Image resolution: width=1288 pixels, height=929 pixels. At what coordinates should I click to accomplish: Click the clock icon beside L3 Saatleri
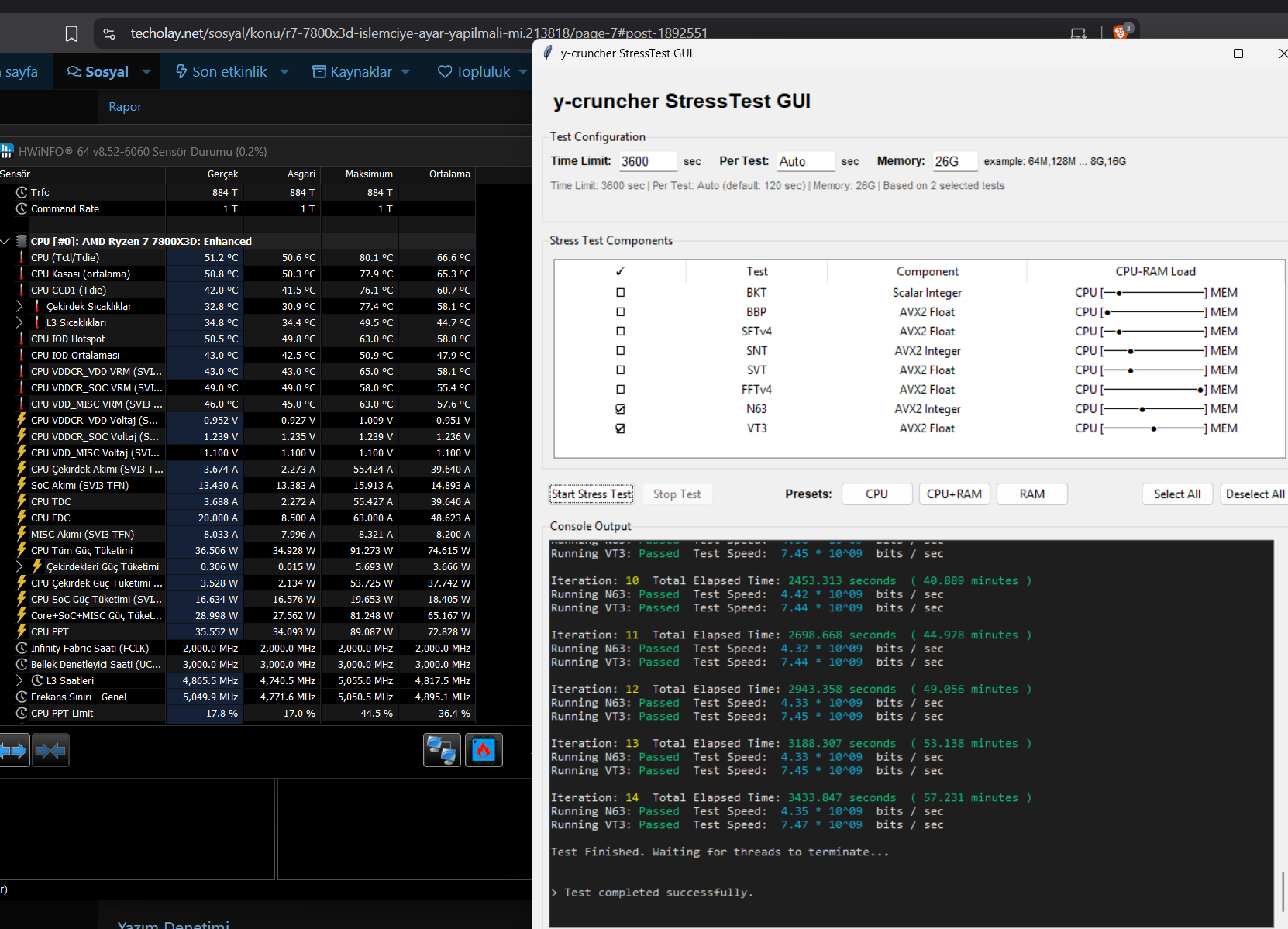(37, 680)
